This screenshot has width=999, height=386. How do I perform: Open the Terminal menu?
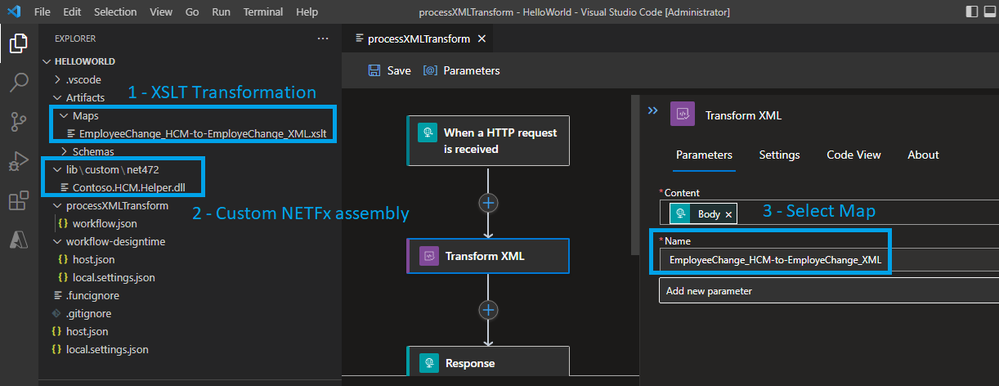click(x=264, y=12)
